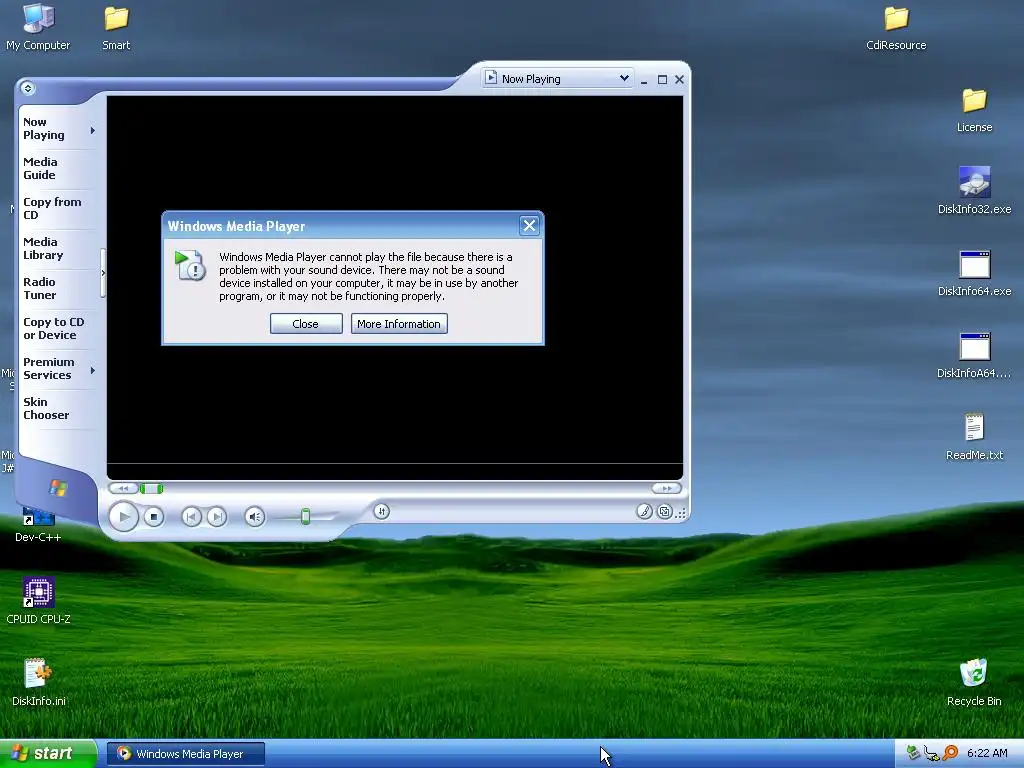Screen dimensions: 1024x768
Task: Select the My Computer desktop icon
Action: tap(38, 26)
